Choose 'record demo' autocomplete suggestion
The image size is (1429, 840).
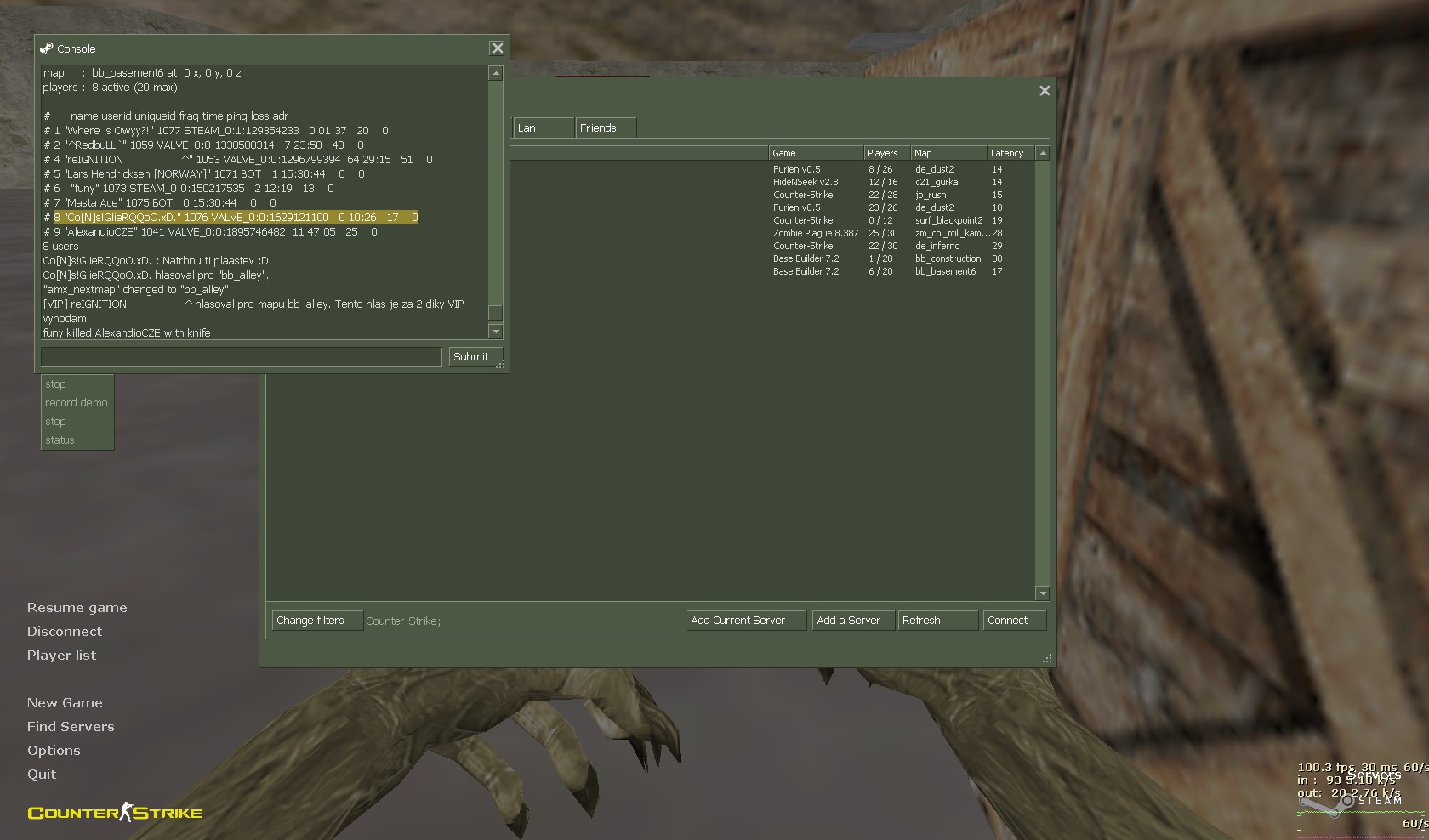point(77,403)
